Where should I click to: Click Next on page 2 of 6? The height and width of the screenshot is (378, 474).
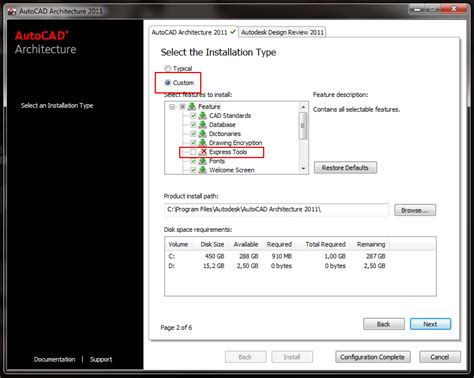coord(430,324)
